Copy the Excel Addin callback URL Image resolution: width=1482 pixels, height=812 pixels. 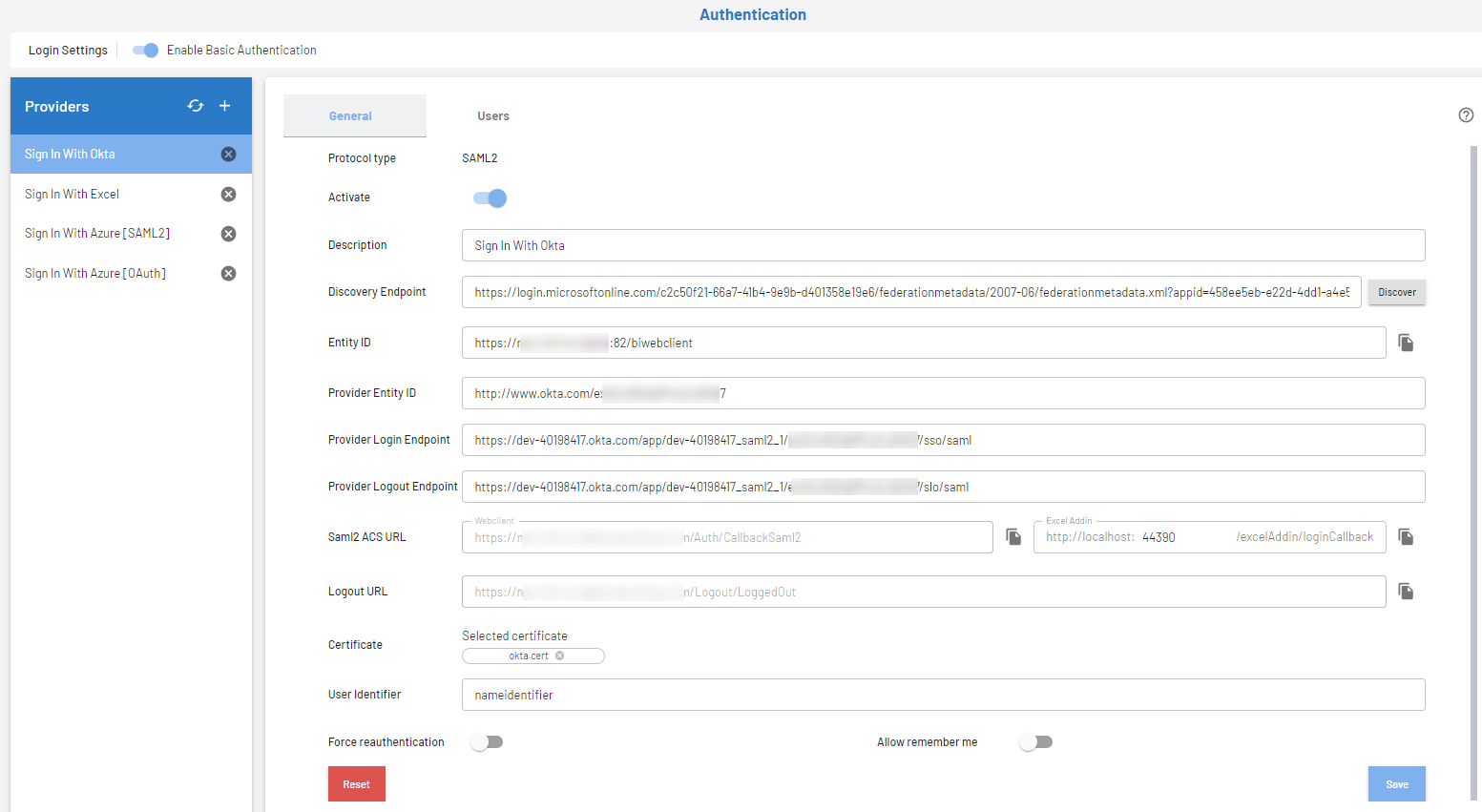click(1405, 536)
